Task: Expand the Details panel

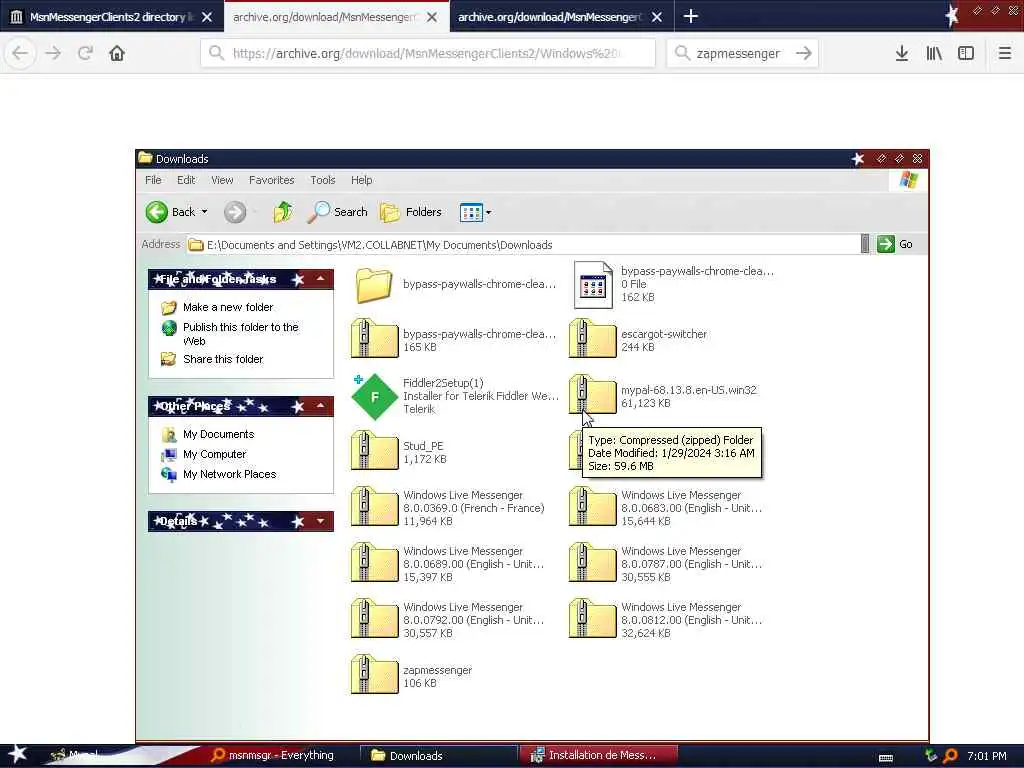Action: click(321, 520)
